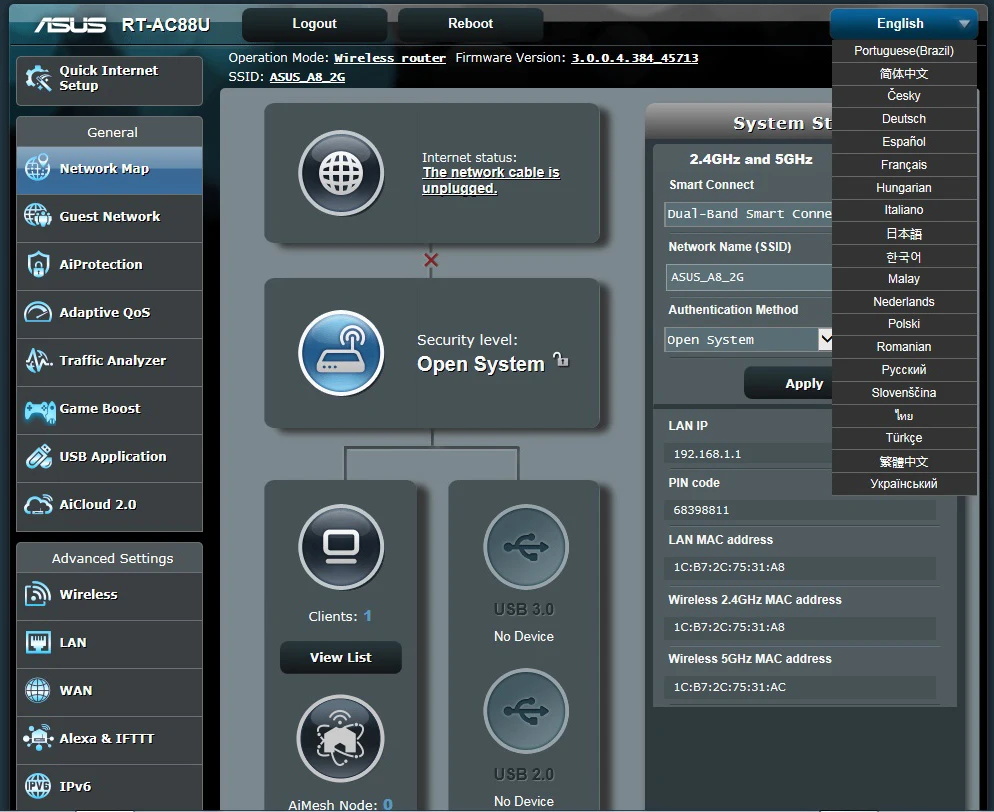Click the ASUS_A8_2G SSID link
The height and width of the screenshot is (812, 994).
pos(307,77)
